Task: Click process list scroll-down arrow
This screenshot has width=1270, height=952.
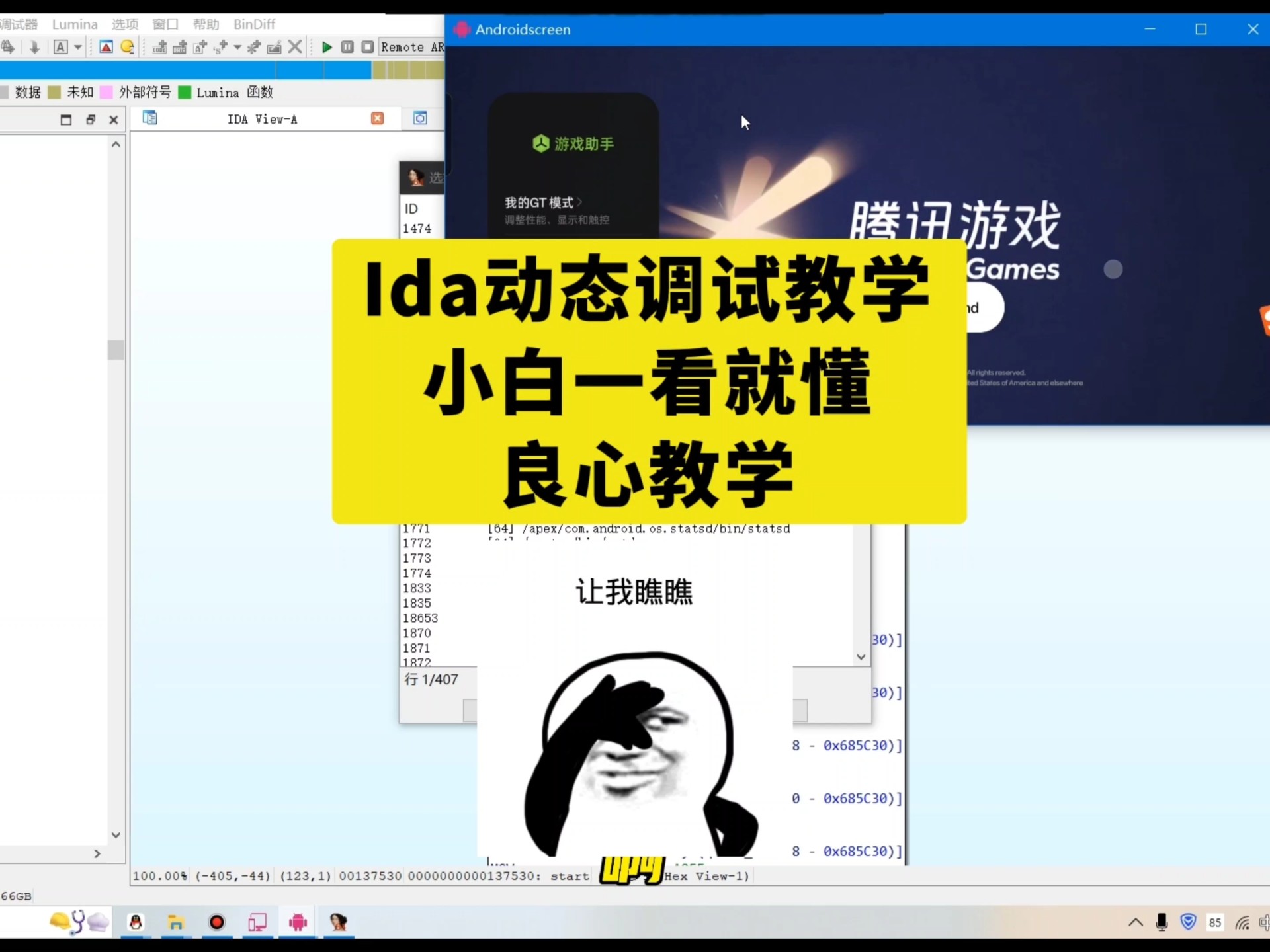Action: click(x=861, y=656)
